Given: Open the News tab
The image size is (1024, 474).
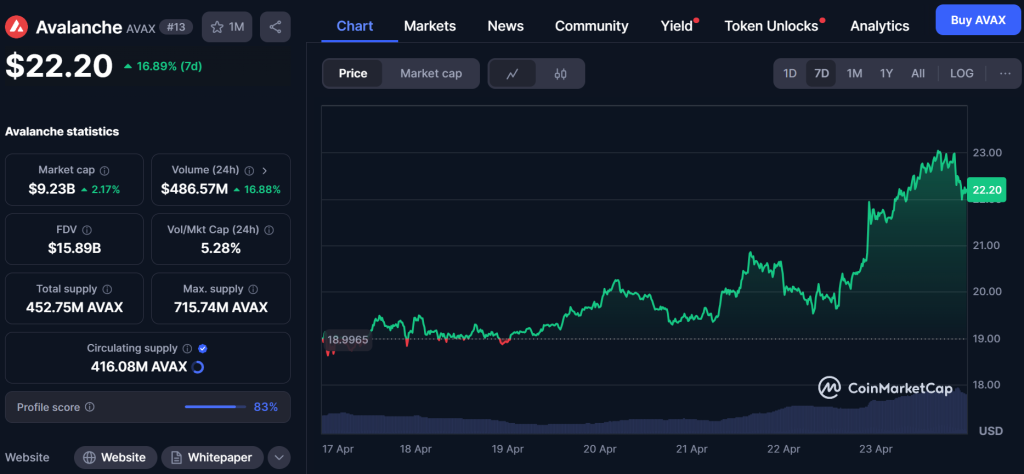Looking at the screenshot, I should point(505,26).
